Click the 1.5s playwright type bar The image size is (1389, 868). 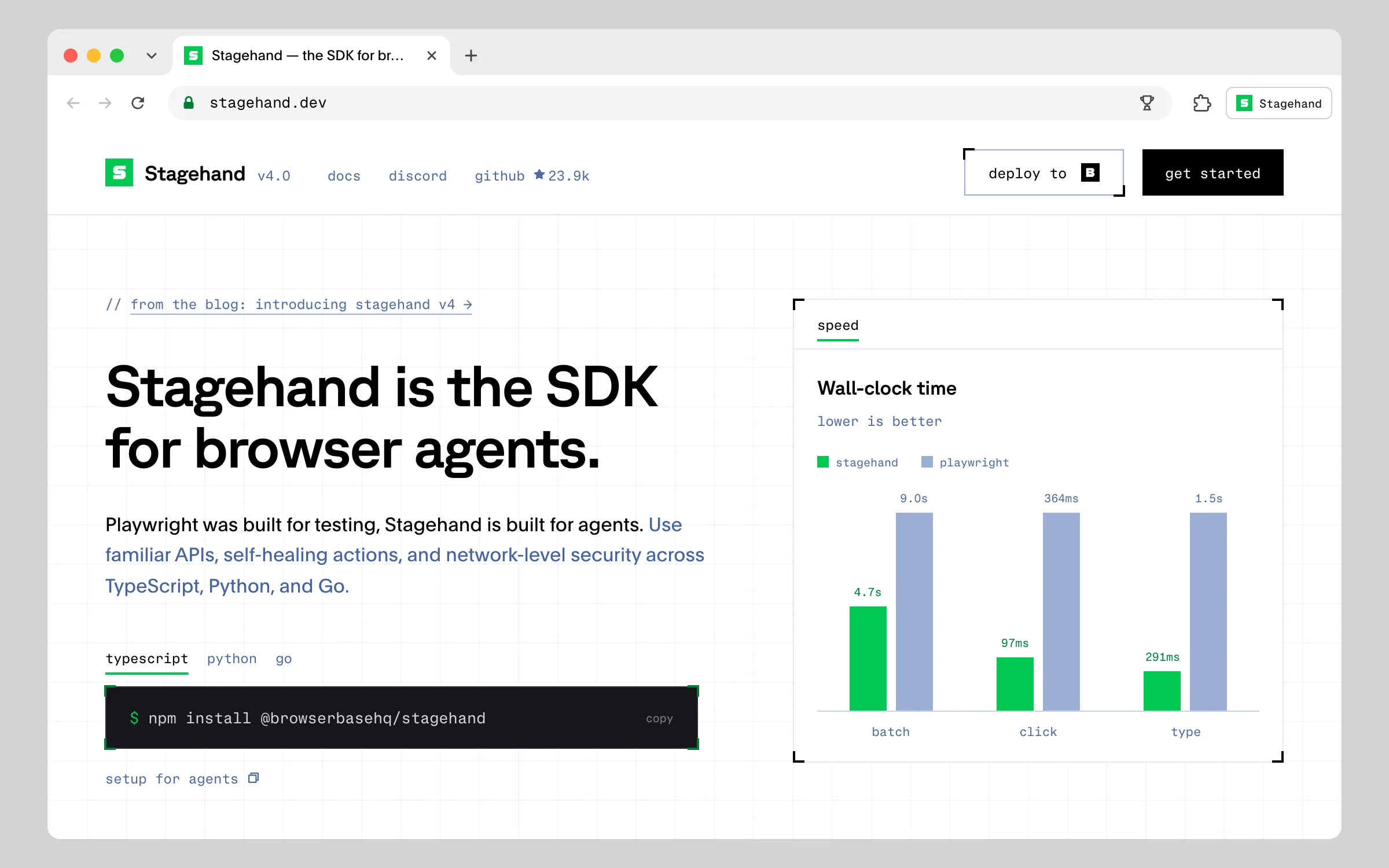[1208, 612]
